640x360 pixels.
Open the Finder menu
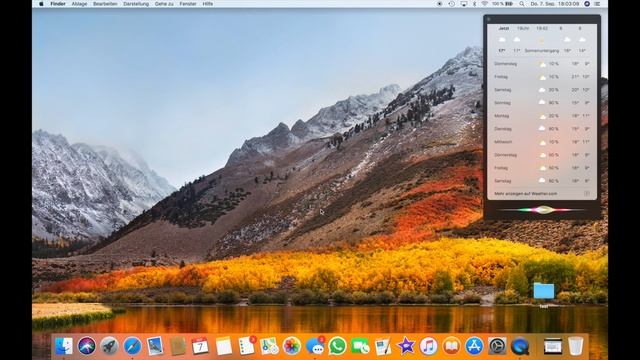point(58,4)
